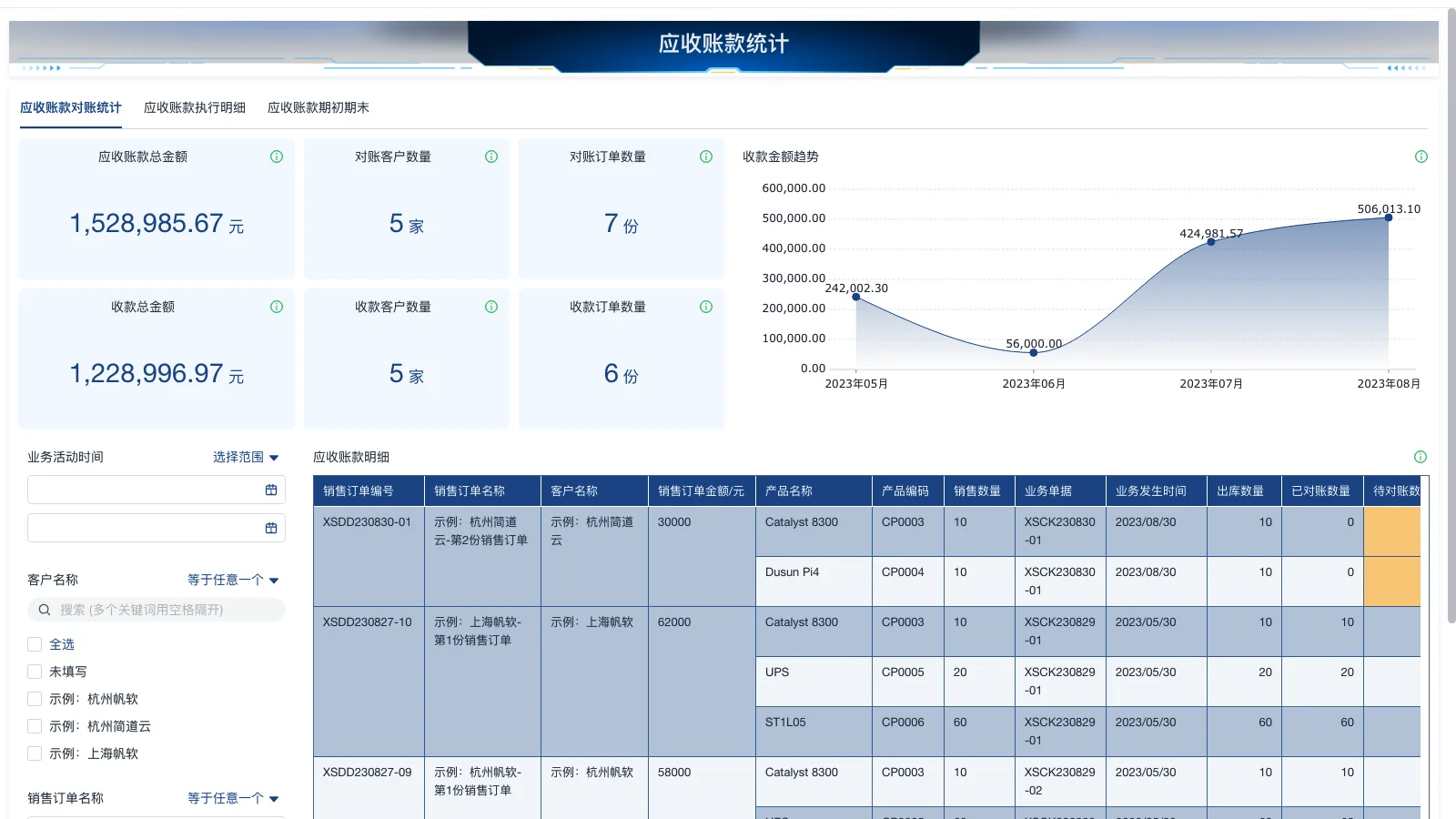The height and width of the screenshot is (819, 1456).
Task: Click the info icon on 对账客户数量 card
Action: (x=490, y=157)
